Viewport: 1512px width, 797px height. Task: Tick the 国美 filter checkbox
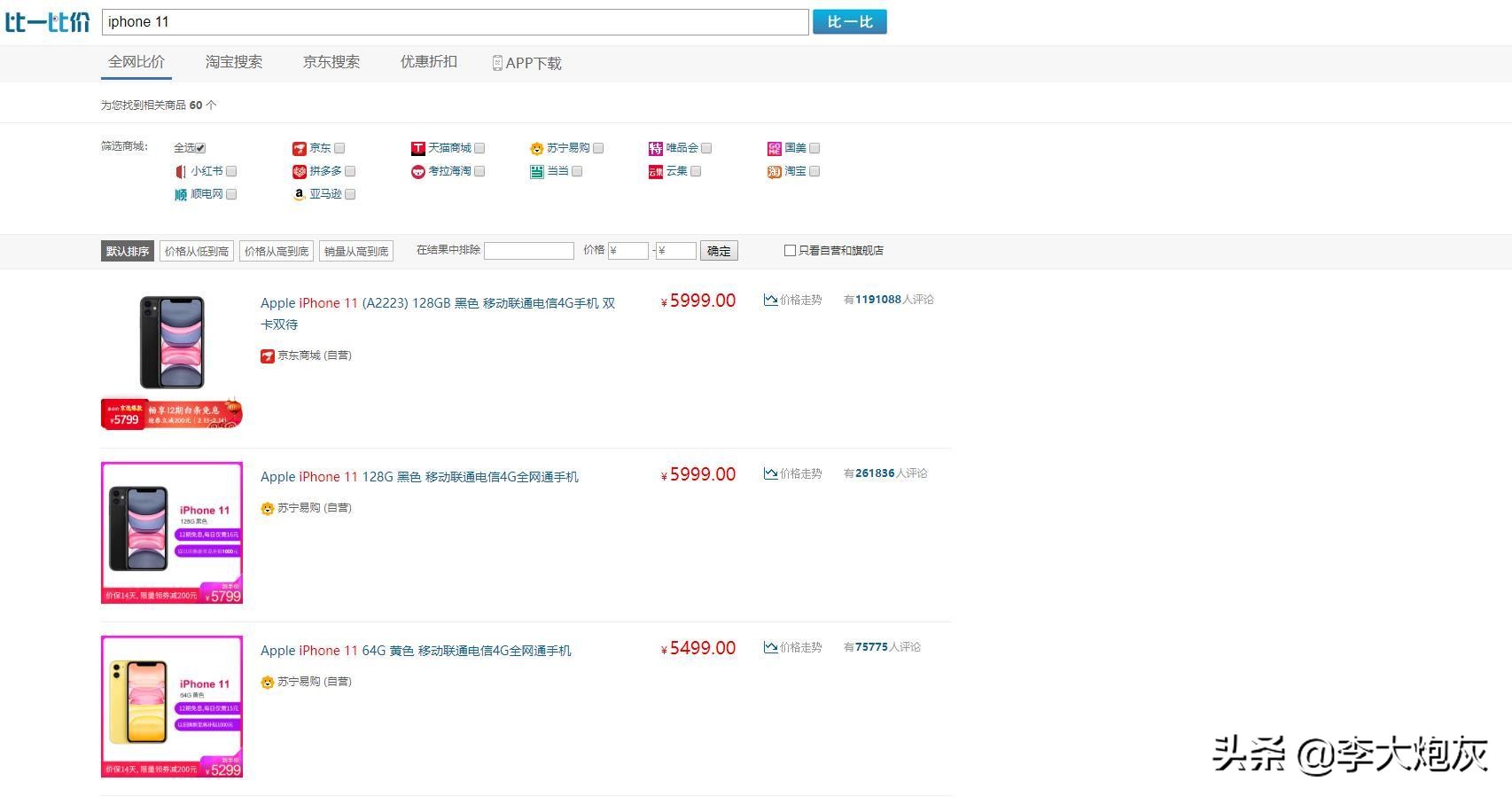[814, 148]
